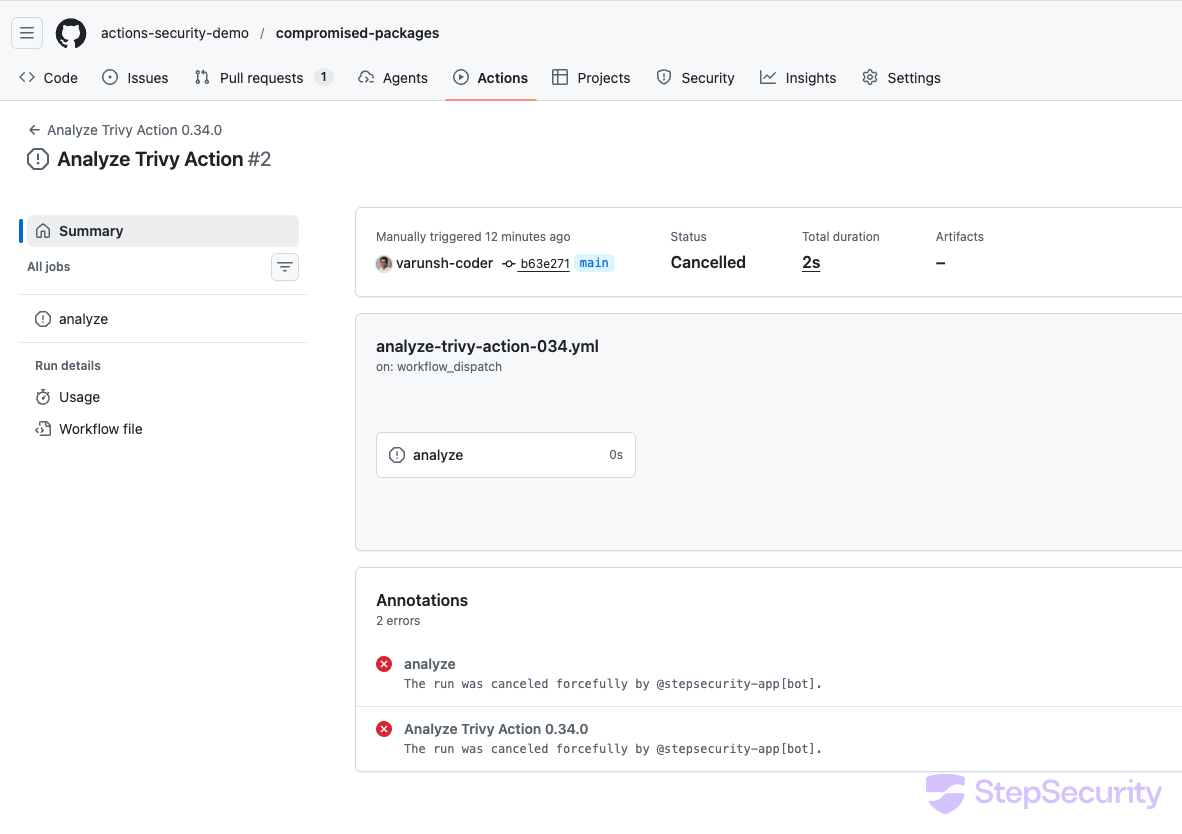This screenshot has height=834, width=1182.
Task: Click the 'Manually triggered 12 minutes ago' text
Action: pyautogui.click(x=473, y=237)
